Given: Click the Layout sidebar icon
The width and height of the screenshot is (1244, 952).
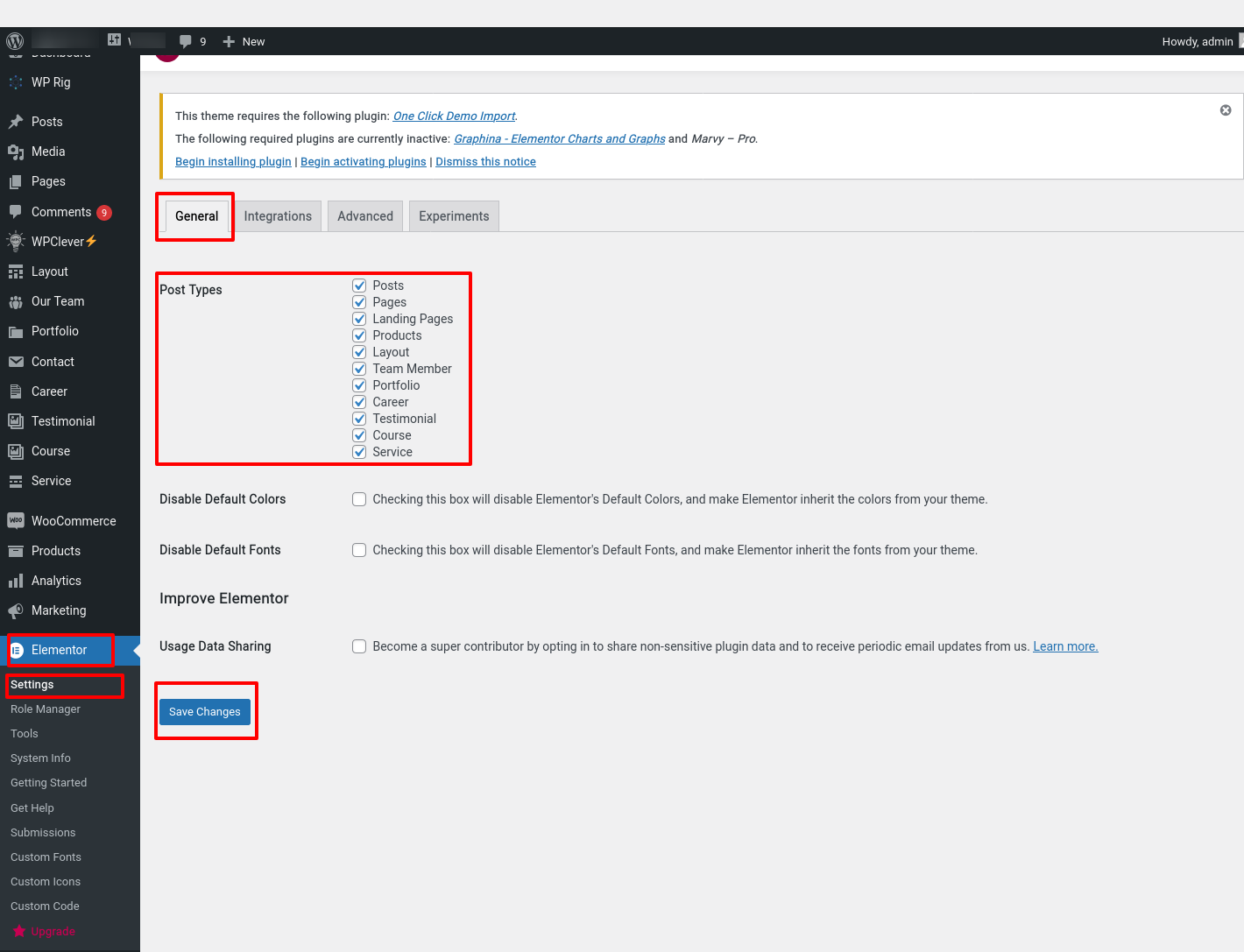Looking at the screenshot, I should 16,271.
